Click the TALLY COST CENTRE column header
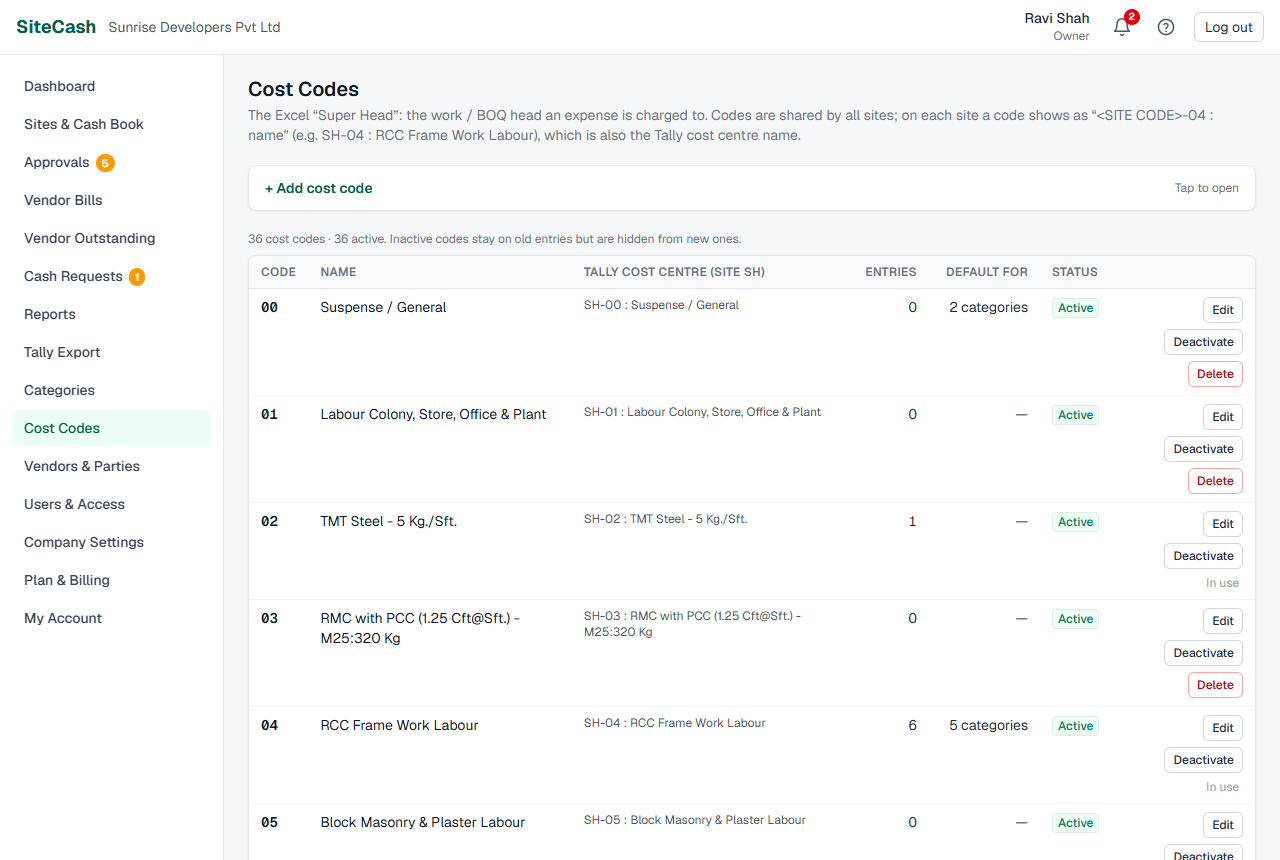 pyautogui.click(x=675, y=272)
